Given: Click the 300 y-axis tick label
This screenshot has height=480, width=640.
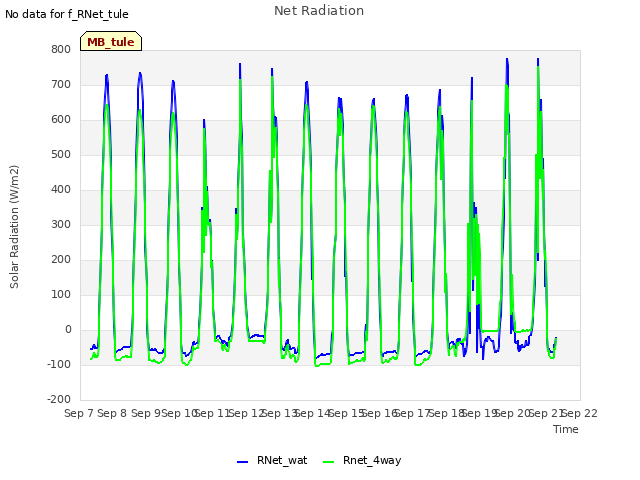Looking at the screenshot, I should pos(61,224).
